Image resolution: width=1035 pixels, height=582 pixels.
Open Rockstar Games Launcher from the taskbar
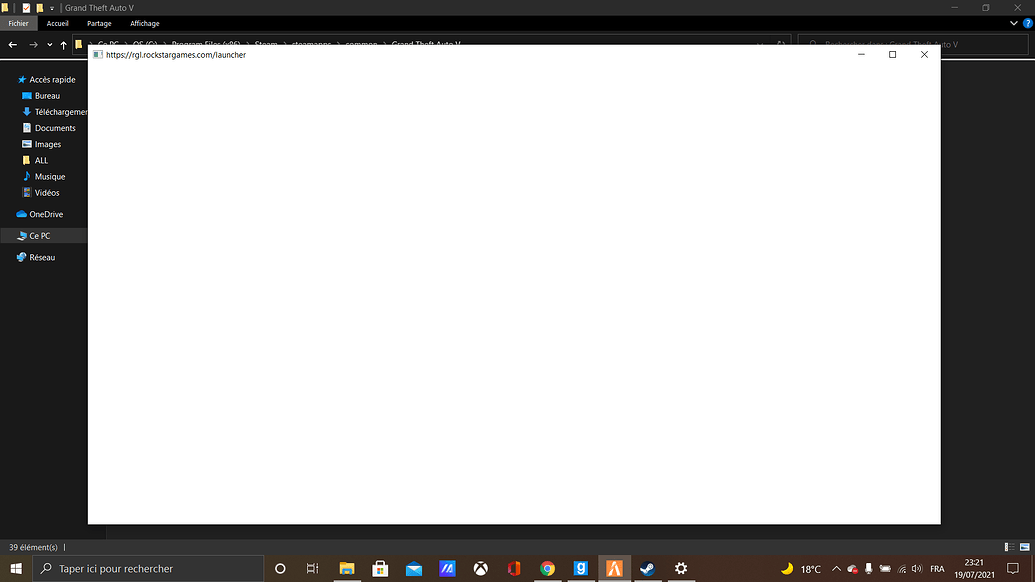click(x=613, y=568)
